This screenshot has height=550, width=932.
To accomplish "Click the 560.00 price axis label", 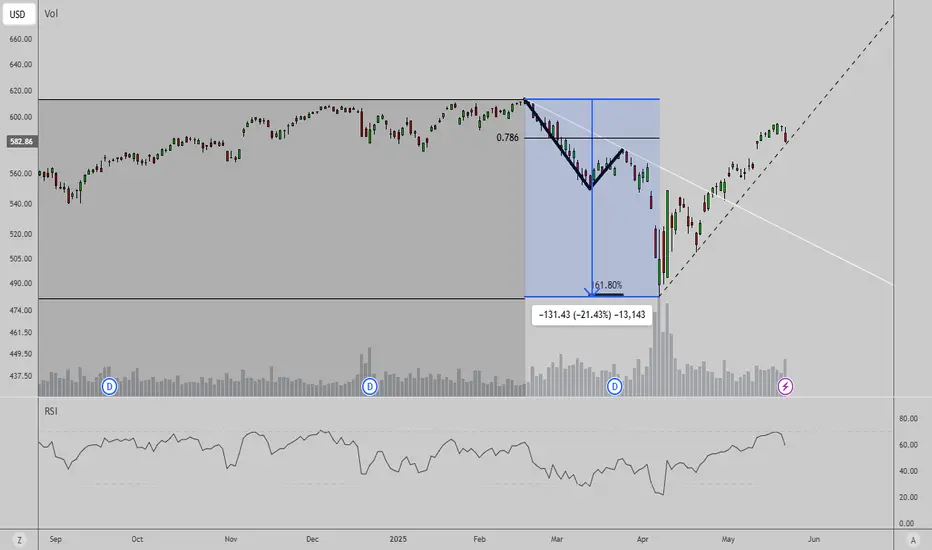I will (x=21, y=174).
